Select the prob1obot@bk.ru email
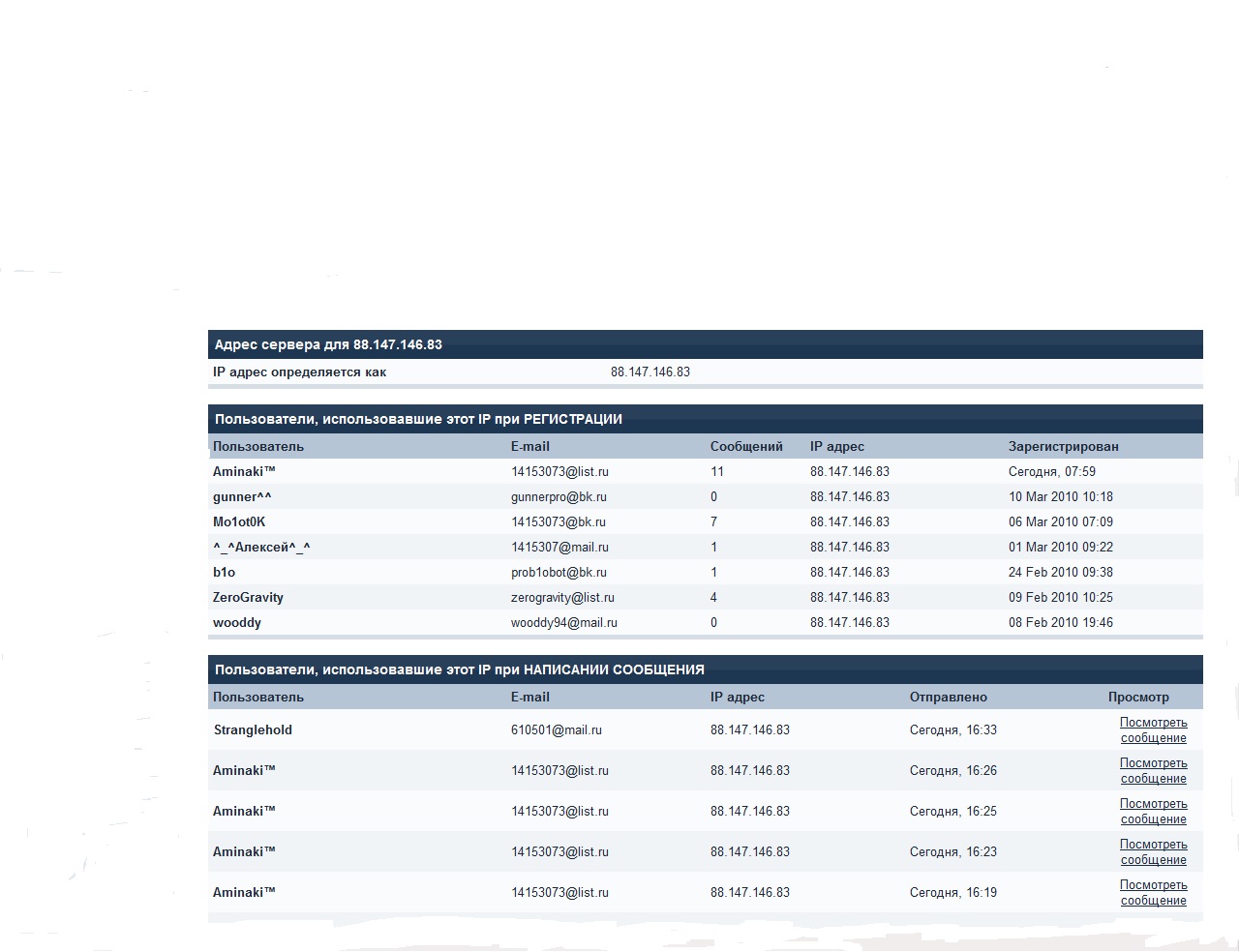 point(559,573)
